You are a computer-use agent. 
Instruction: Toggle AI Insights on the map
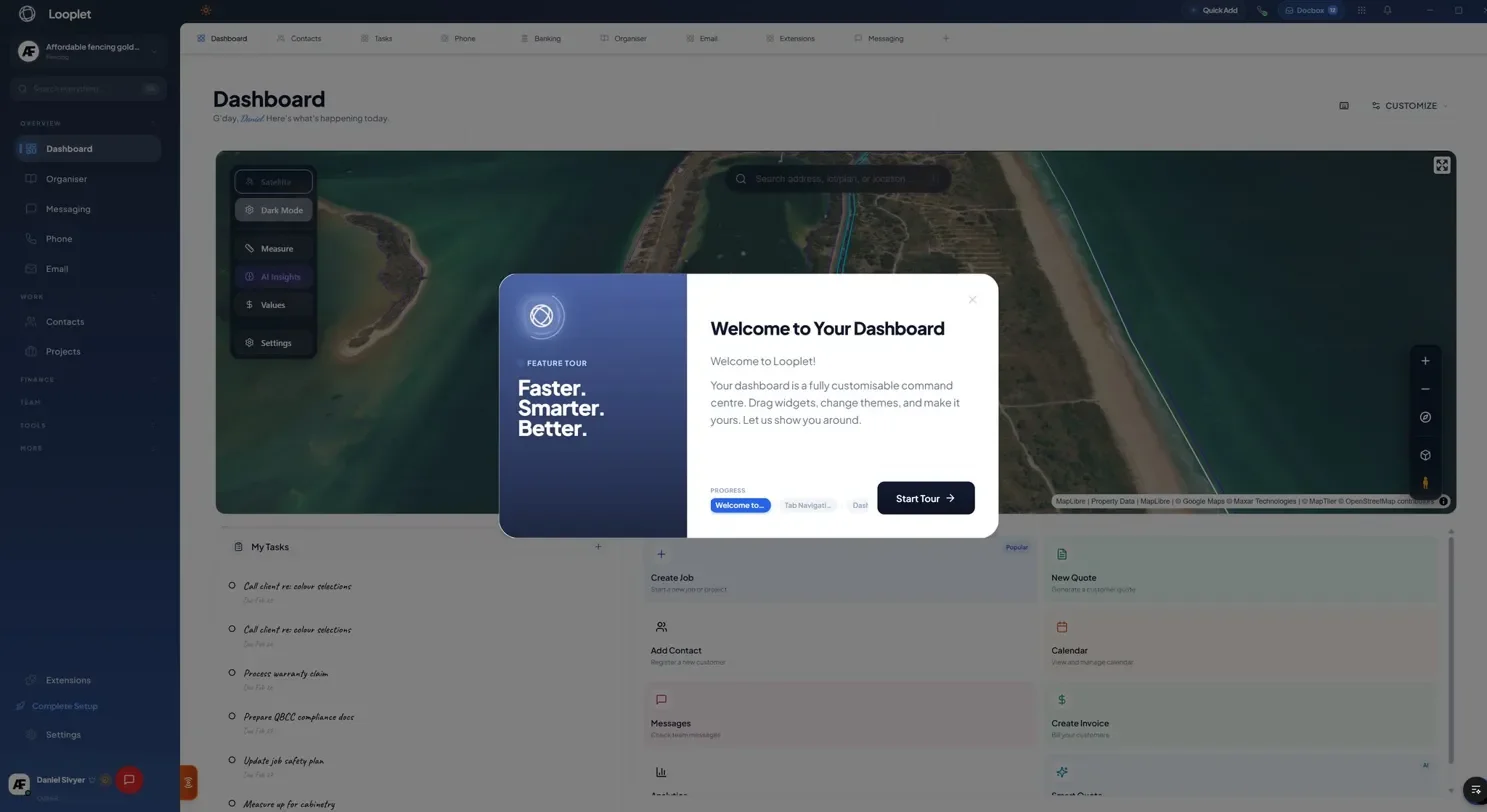click(274, 277)
